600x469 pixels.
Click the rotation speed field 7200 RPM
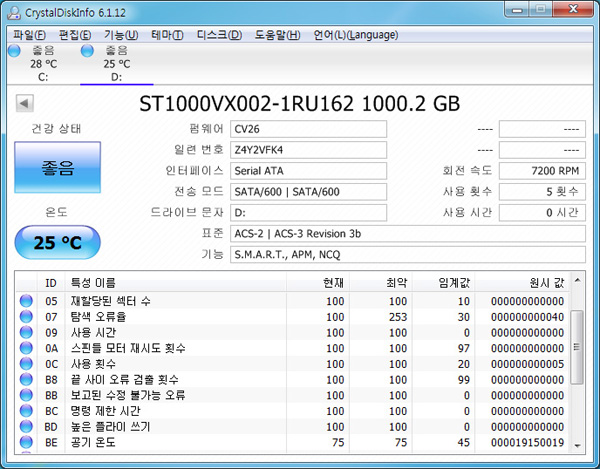(x=542, y=171)
